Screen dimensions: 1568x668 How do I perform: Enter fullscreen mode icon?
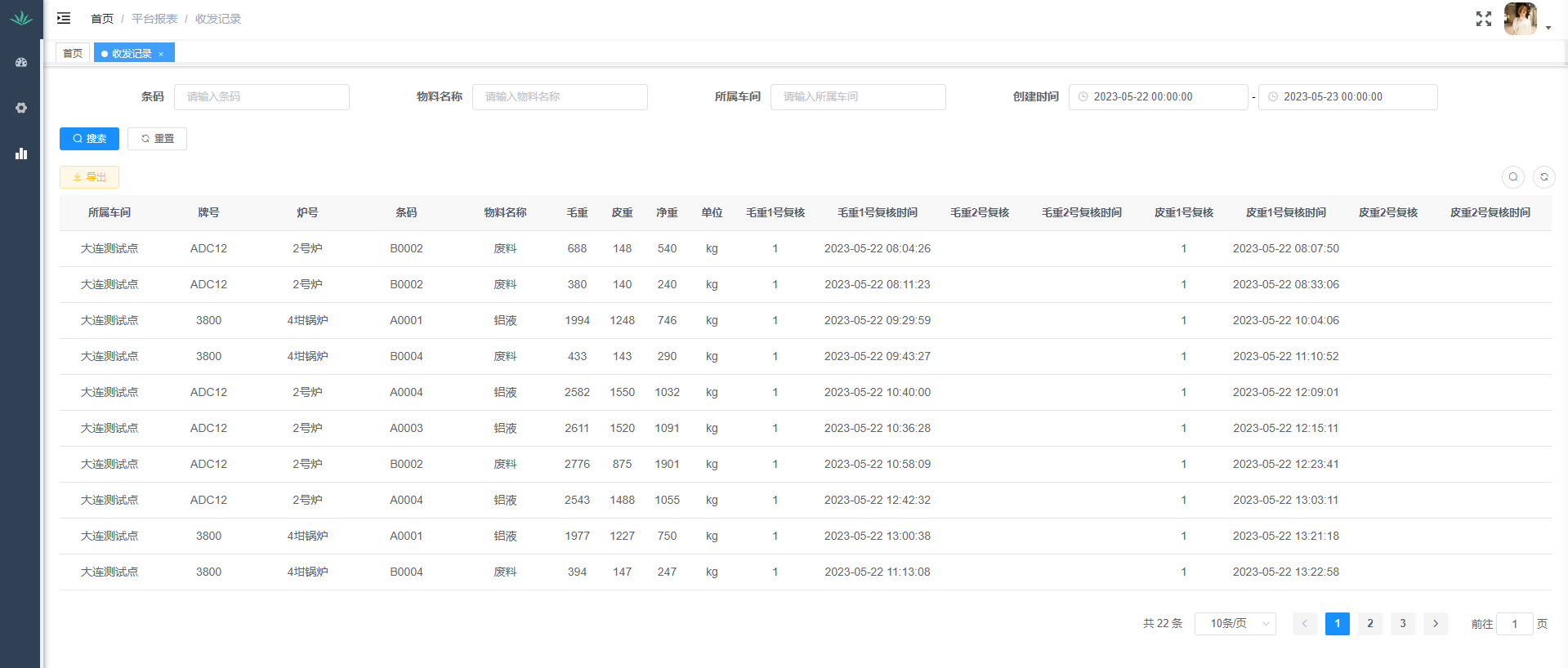(1484, 19)
